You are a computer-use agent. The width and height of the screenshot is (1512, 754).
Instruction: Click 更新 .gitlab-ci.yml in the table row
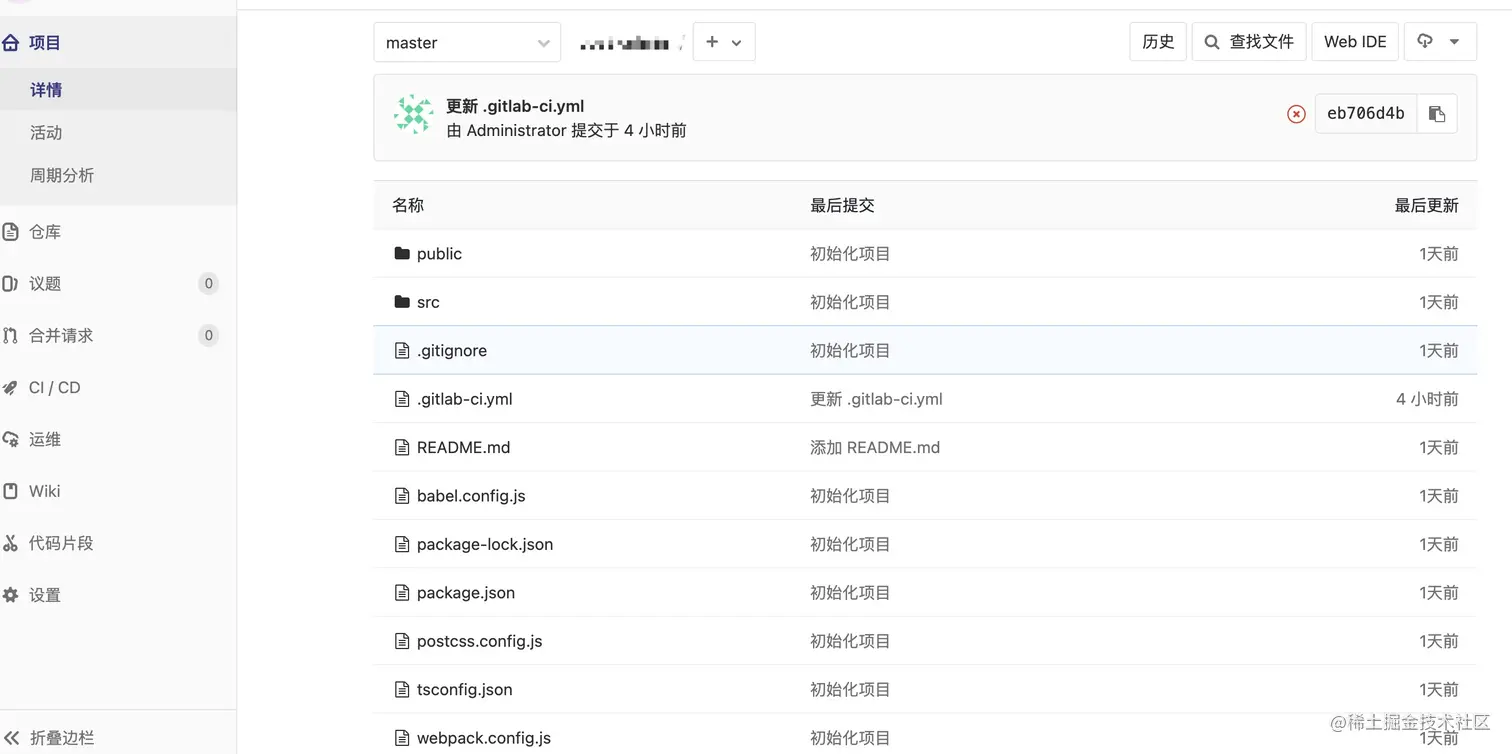click(876, 399)
